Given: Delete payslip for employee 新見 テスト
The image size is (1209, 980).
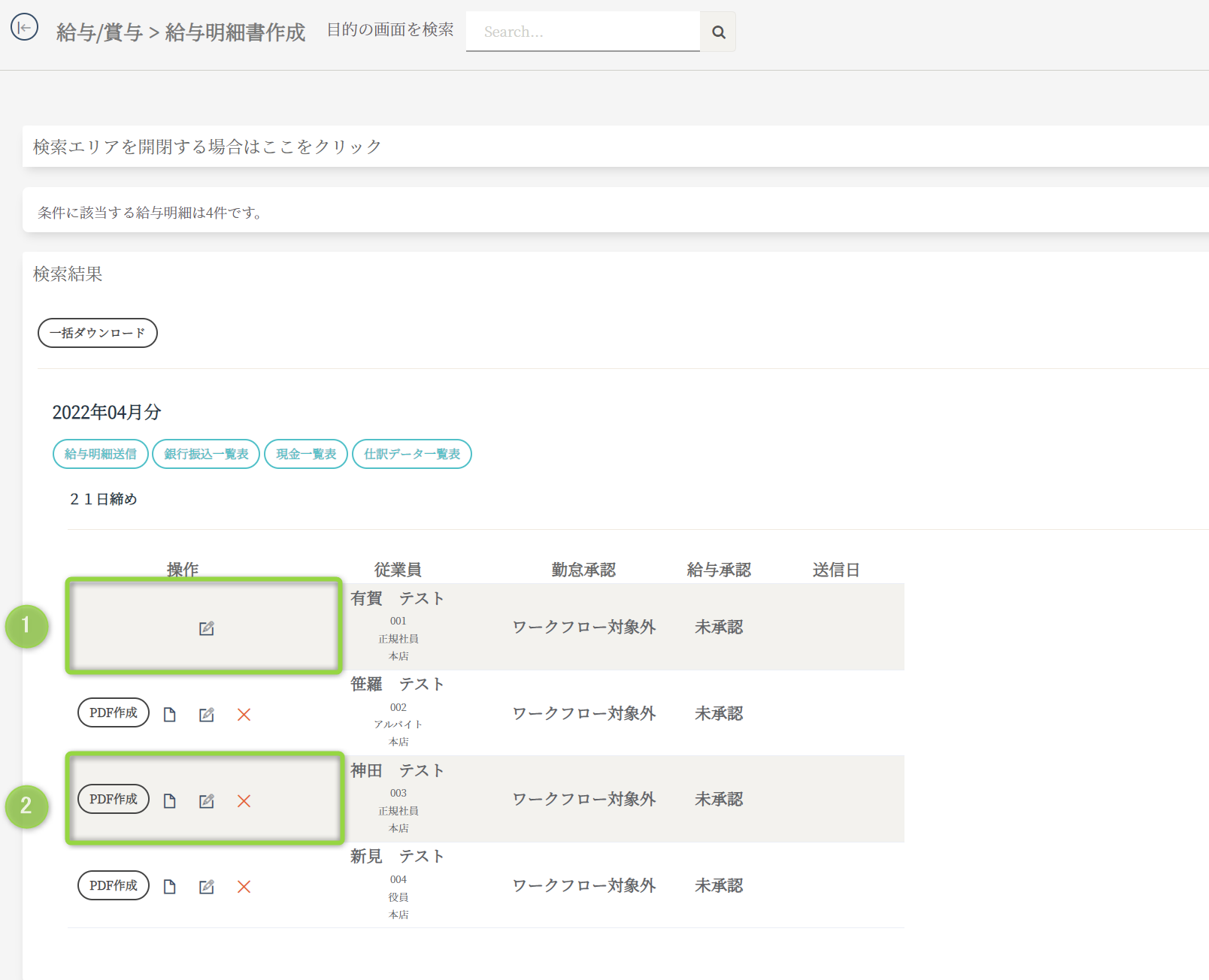Looking at the screenshot, I should tap(244, 887).
